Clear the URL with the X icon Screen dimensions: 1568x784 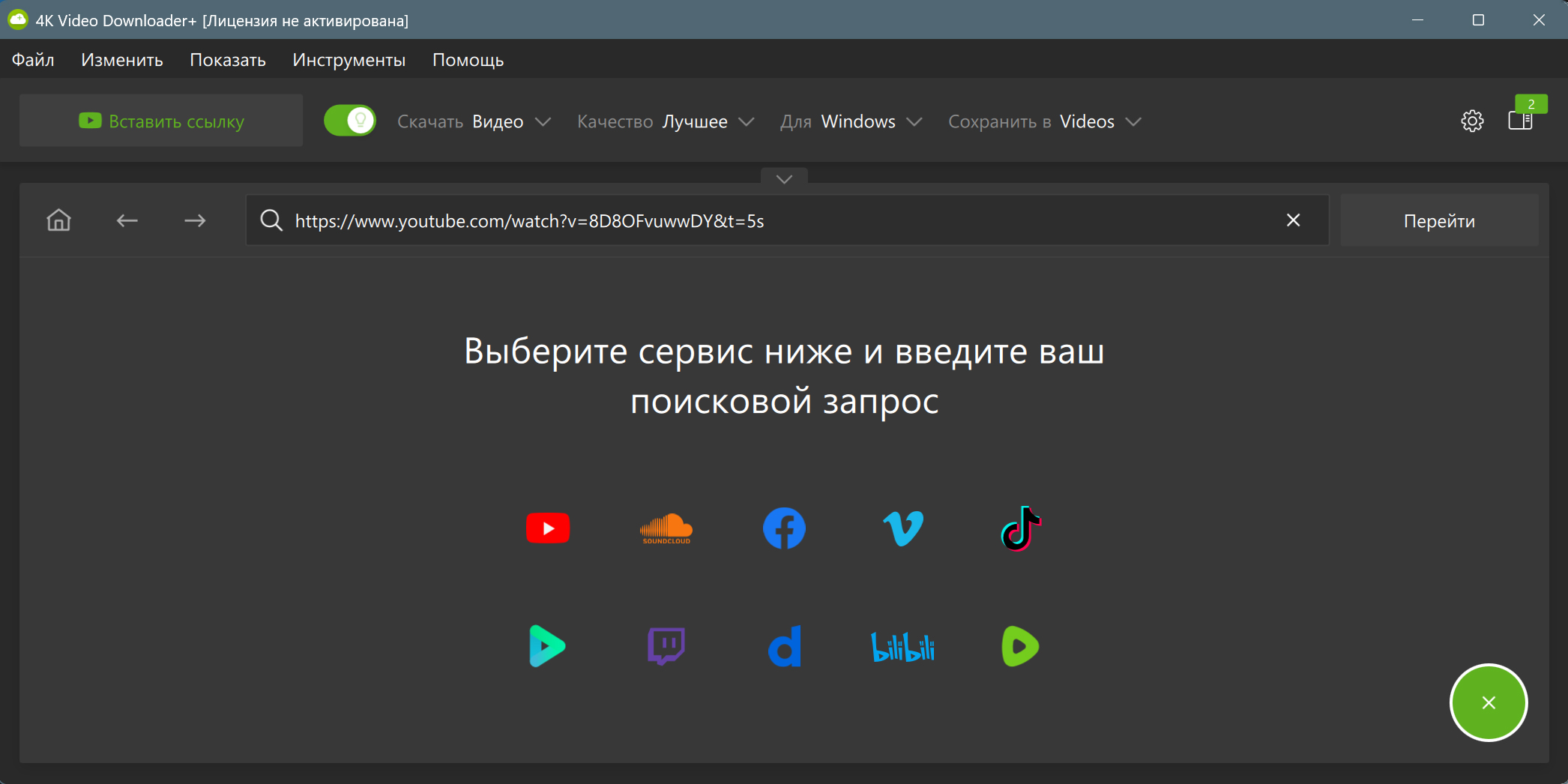1293,220
